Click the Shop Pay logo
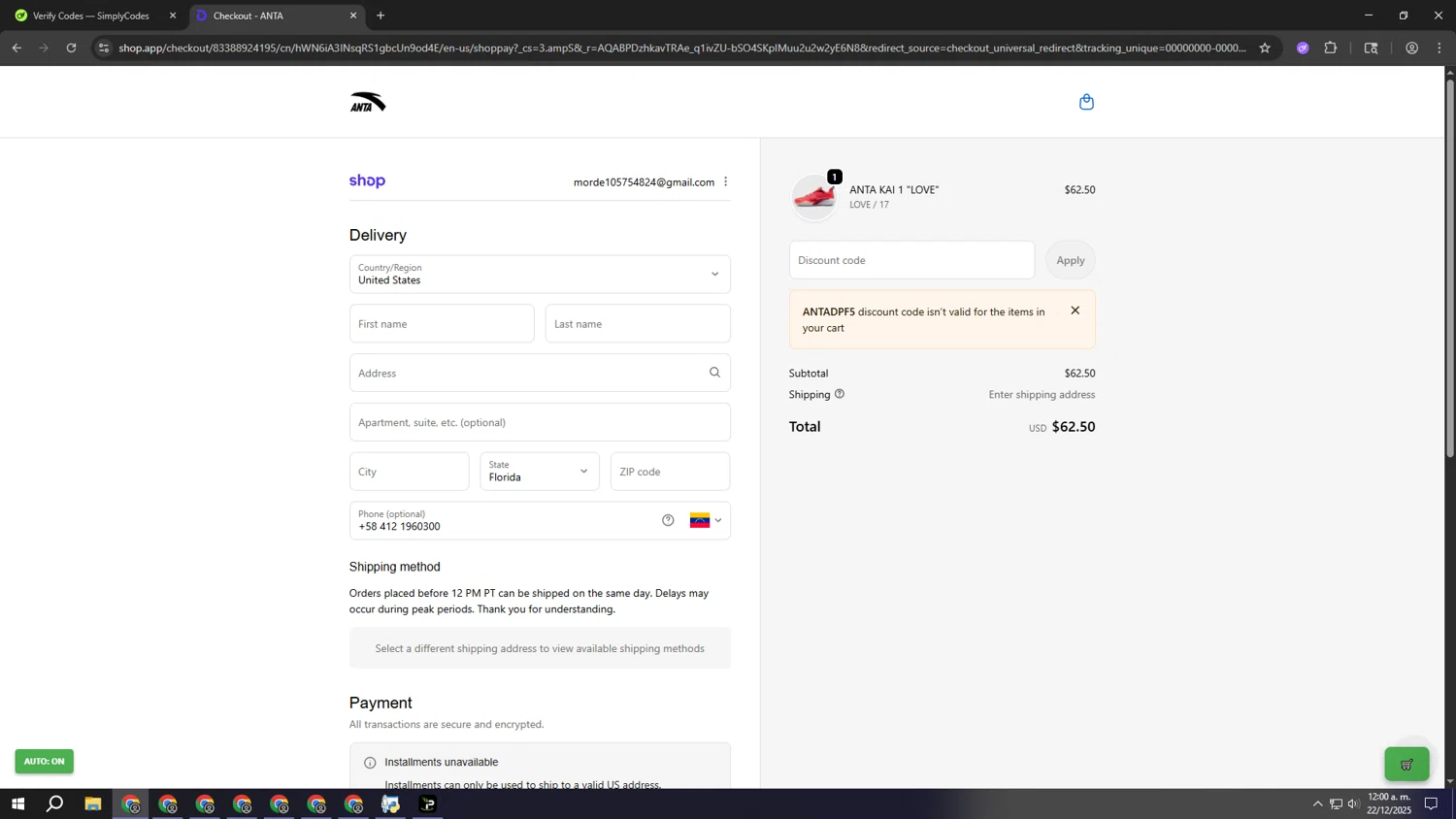1456x819 pixels. (x=367, y=181)
